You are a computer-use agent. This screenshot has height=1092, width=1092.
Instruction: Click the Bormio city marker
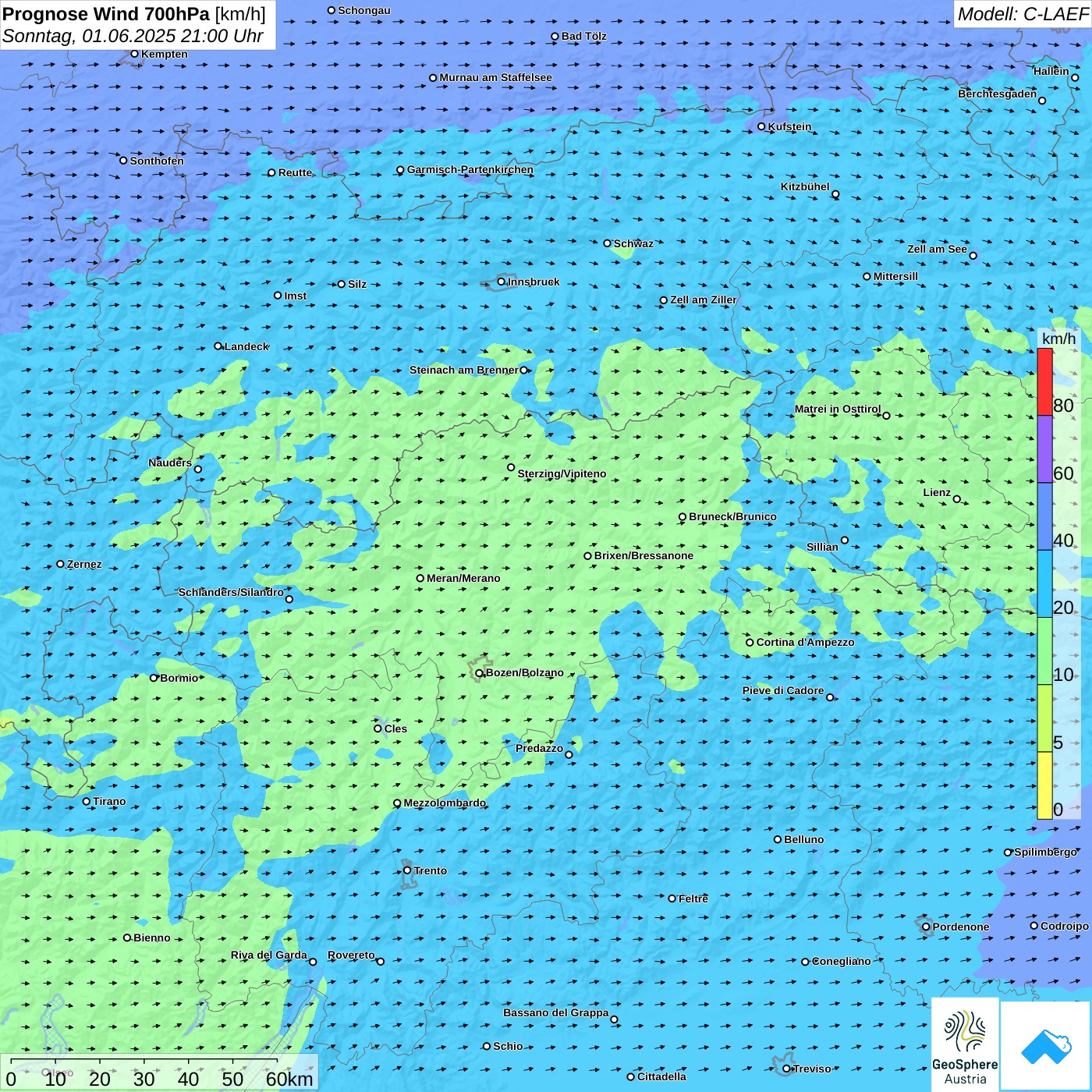(x=154, y=678)
